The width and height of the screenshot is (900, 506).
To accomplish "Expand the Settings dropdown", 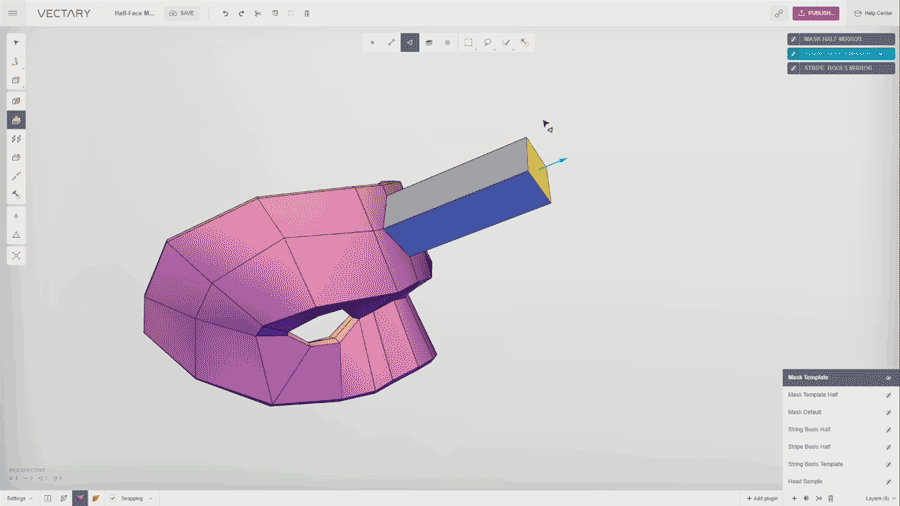I will (19, 498).
